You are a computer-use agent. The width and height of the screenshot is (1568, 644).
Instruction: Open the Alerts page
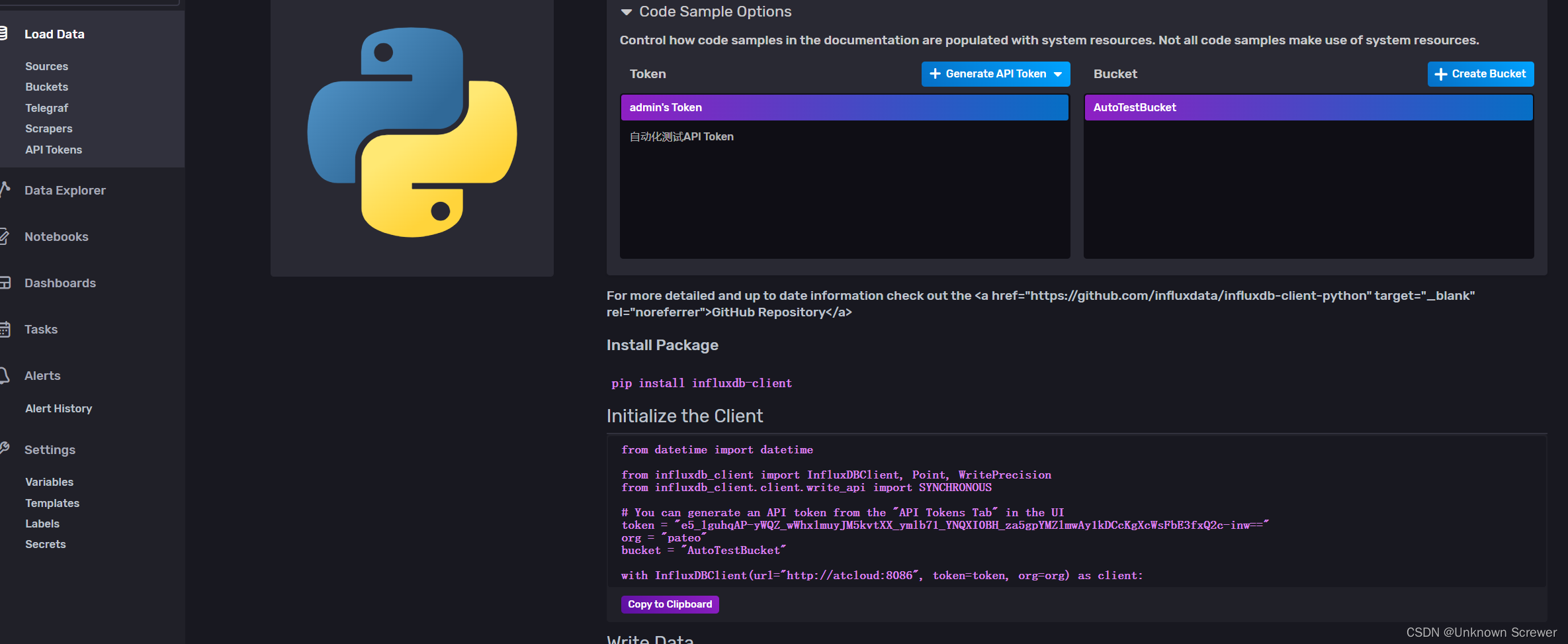(x=42, y=375)
